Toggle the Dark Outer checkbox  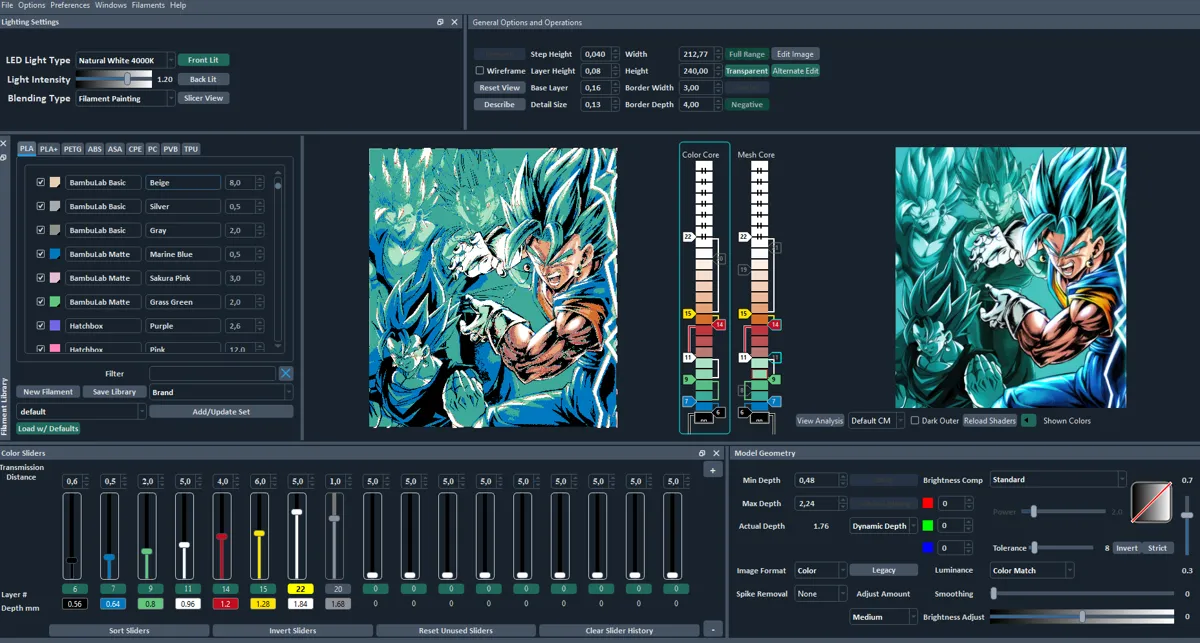point(915,421)
